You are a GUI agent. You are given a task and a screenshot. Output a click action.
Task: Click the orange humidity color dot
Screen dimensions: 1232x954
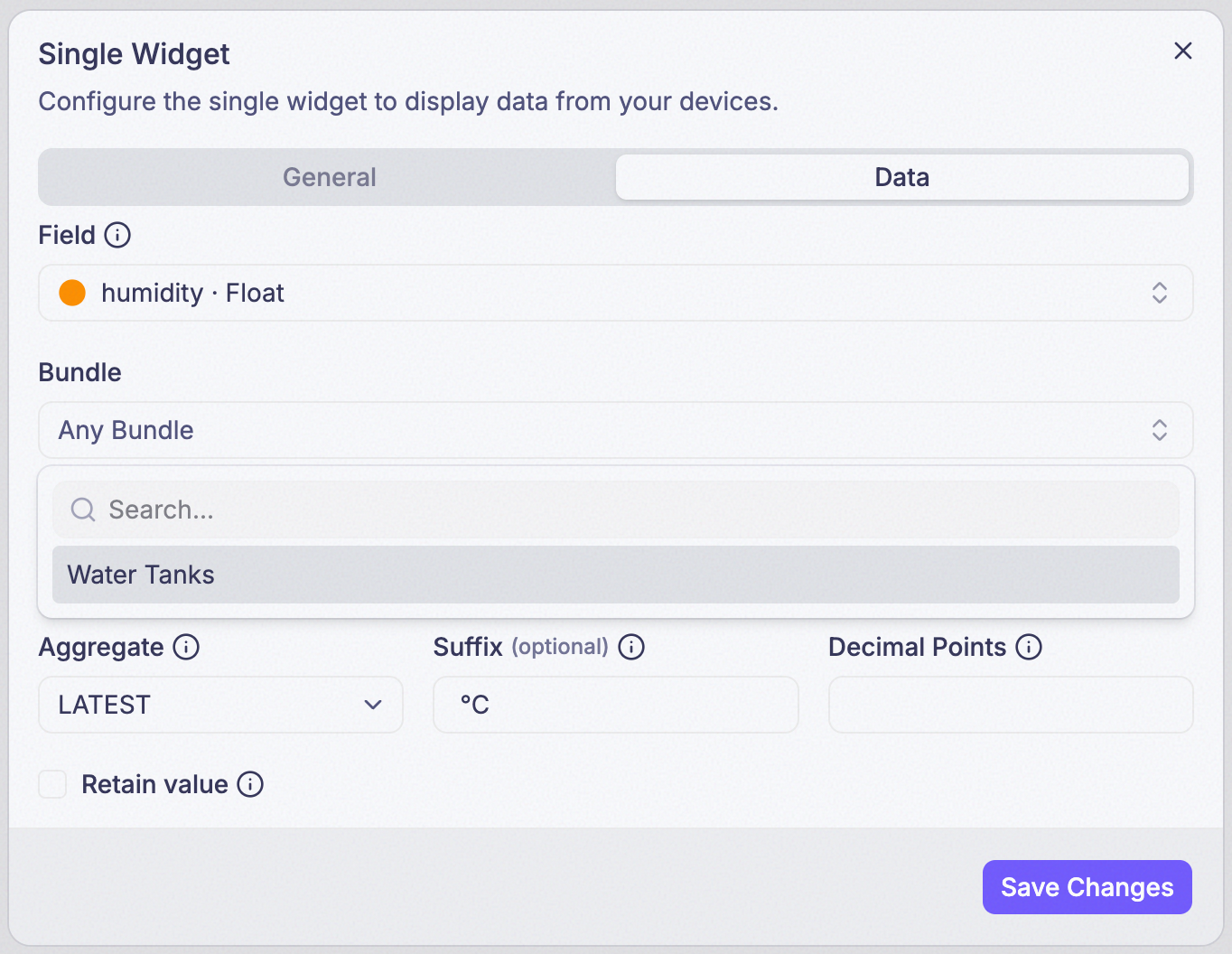coord(72,293)
